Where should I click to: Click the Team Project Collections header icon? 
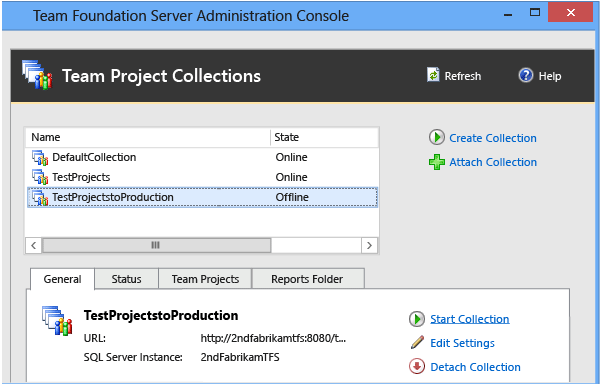click(37, 75)
